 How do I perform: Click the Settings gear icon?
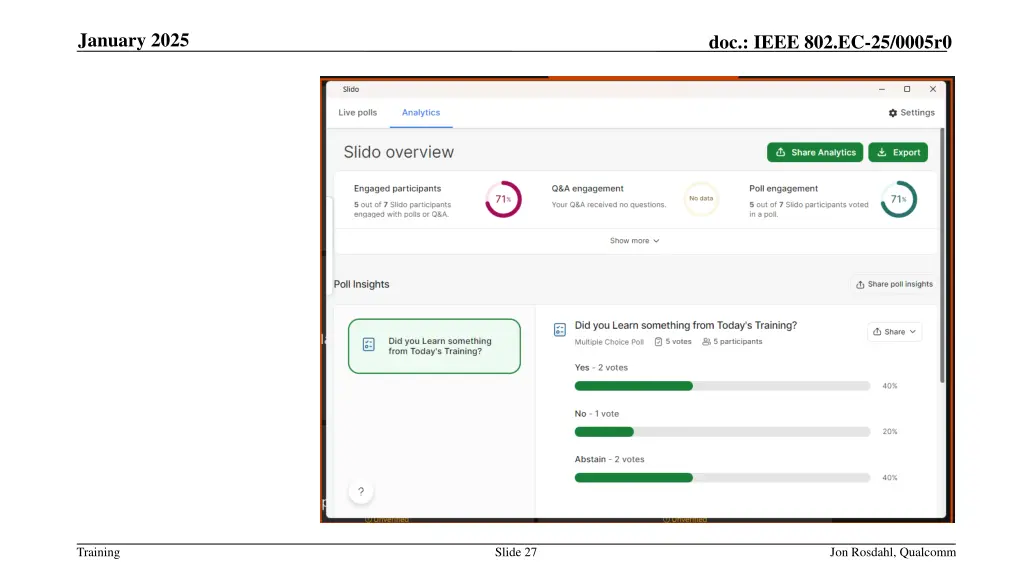pyautogui.click(x=893, y=113)
